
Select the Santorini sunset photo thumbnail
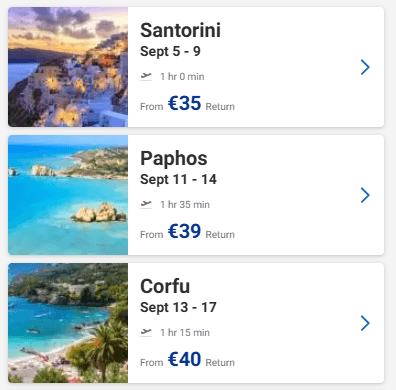pyautogui.click(x=68, y=67)
